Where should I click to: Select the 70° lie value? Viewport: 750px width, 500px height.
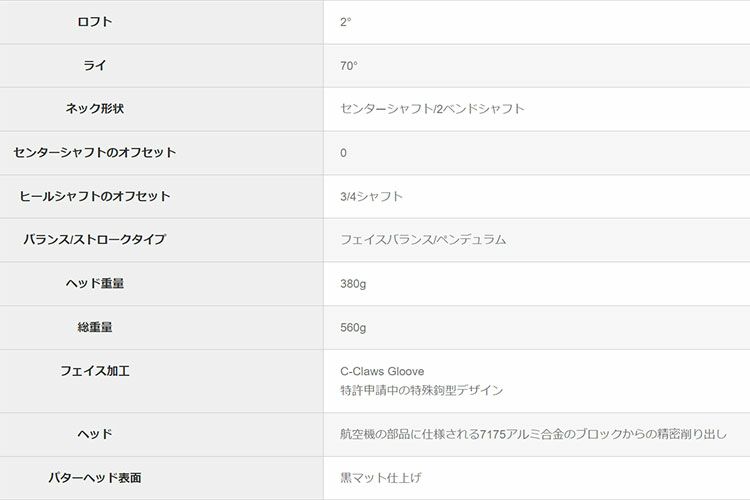coord(349,66)
